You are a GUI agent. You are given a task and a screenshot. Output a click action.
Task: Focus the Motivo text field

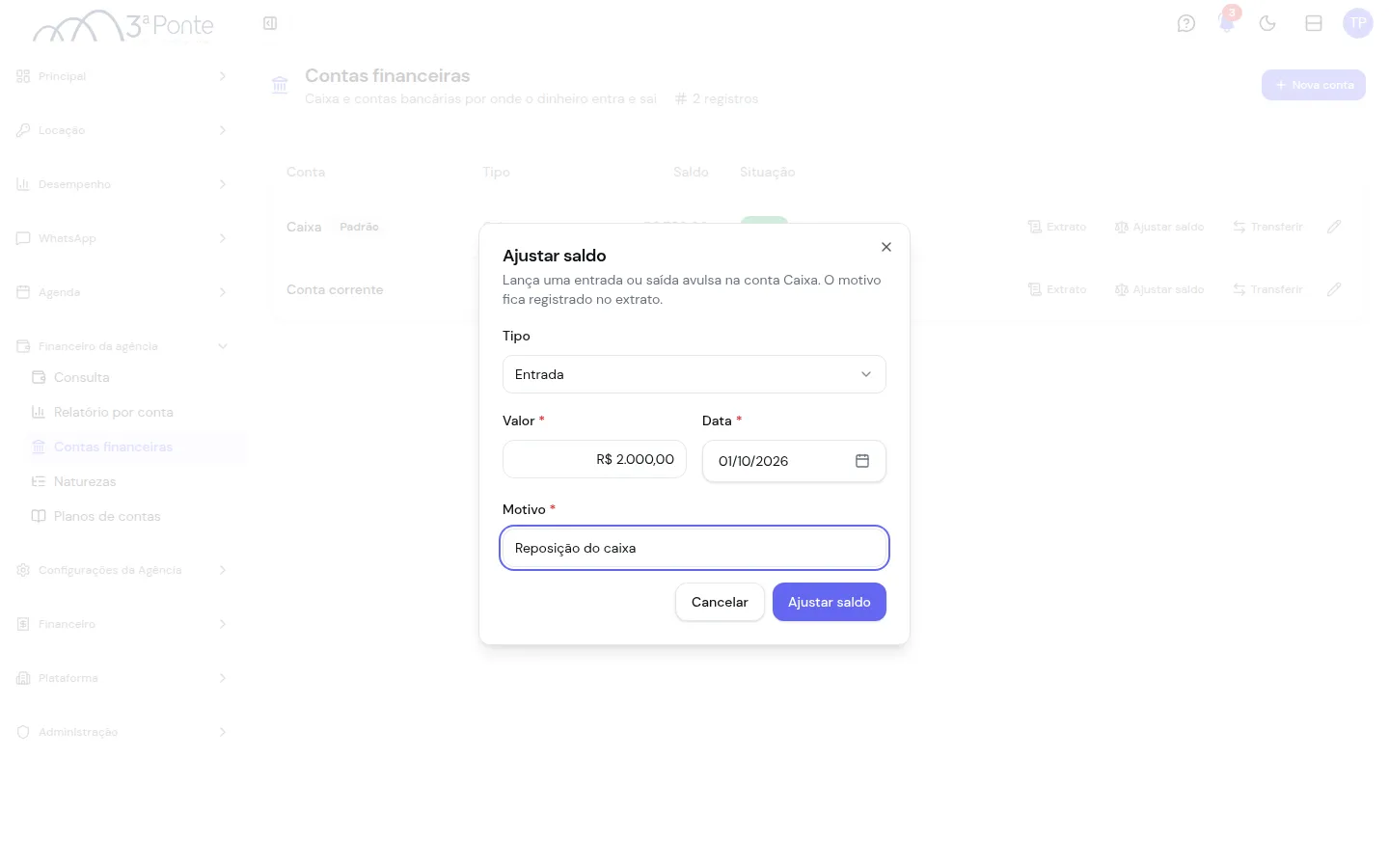click(694, 548)
